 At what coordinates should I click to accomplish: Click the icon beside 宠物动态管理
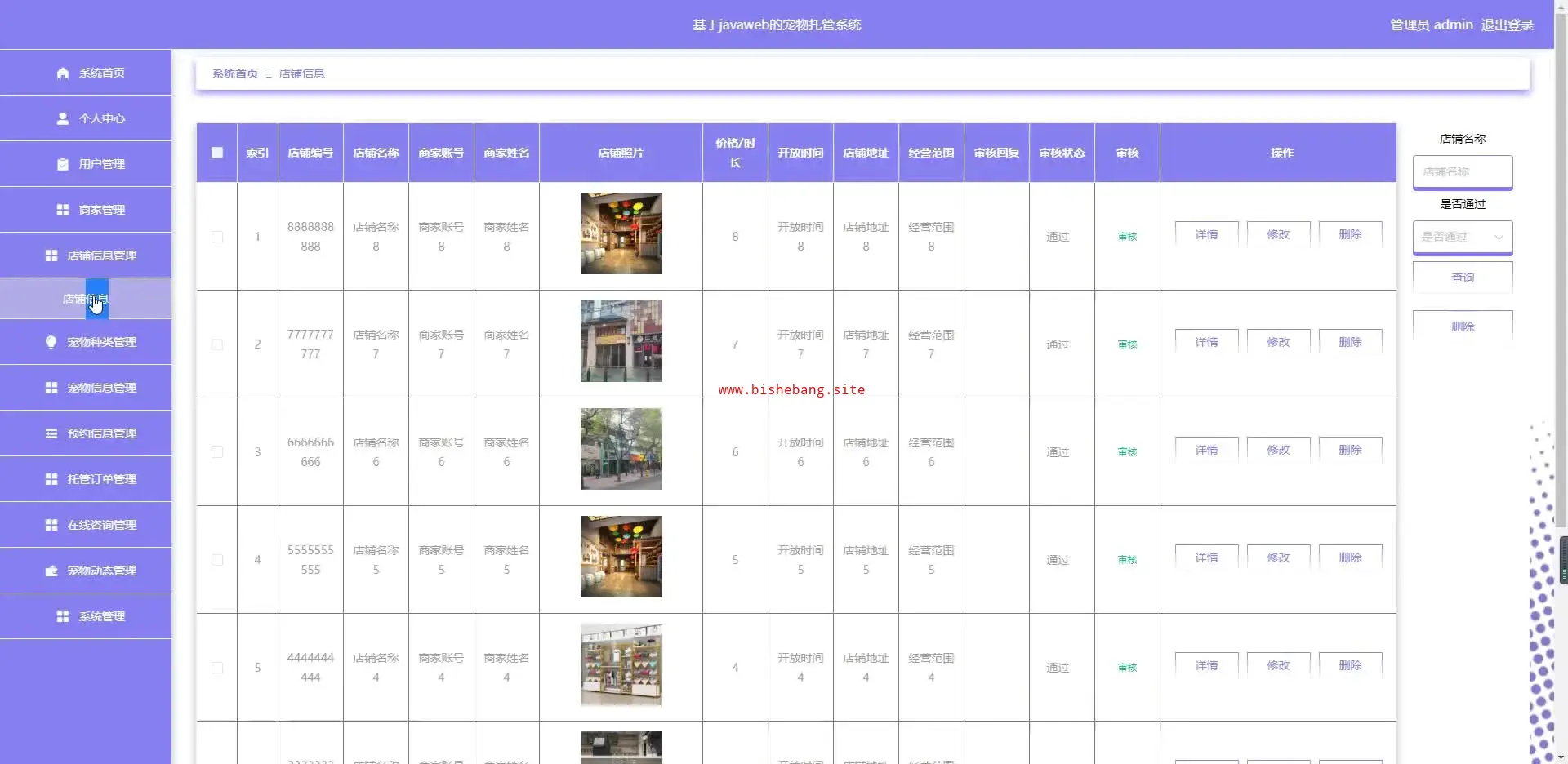tap(51, 571)
